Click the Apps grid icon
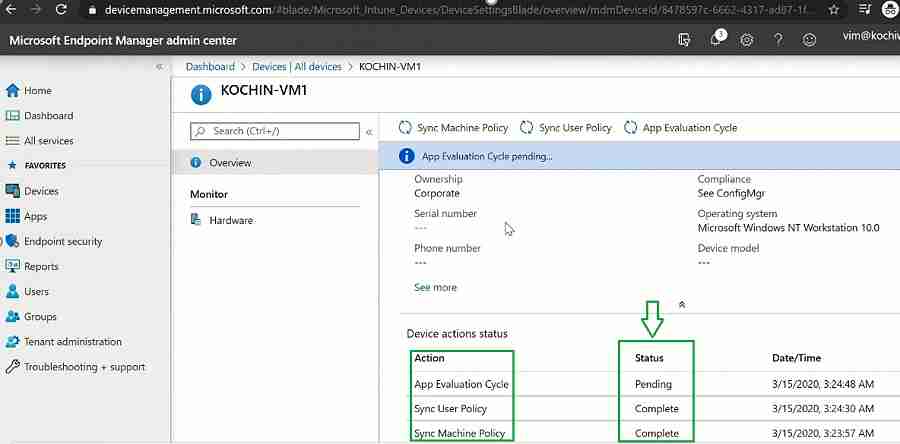900x444 pixels. coord(13,216)
